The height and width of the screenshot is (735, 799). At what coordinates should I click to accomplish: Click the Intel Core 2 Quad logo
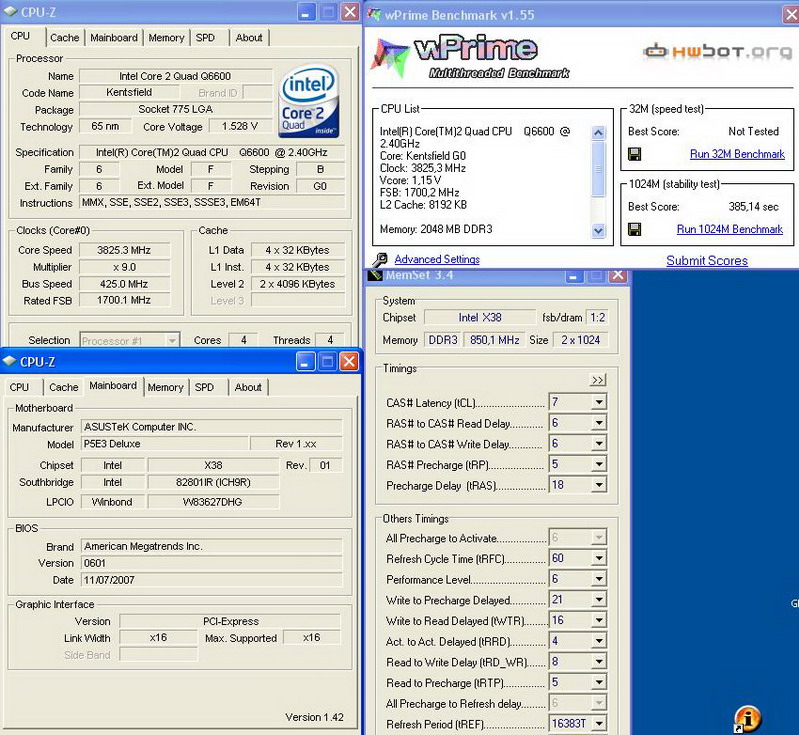pyautogui.click(x=309, y=100)
